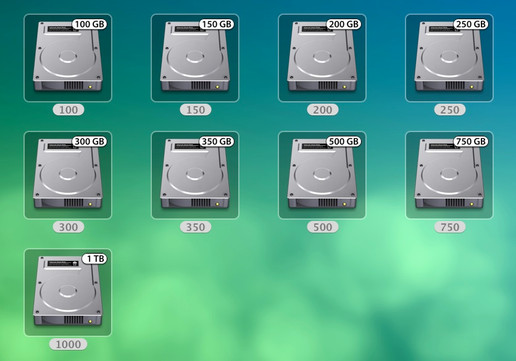The width and height of the screenshot is (516, 361).
Task: Click the file name label 750
Action: click(450, 227)
